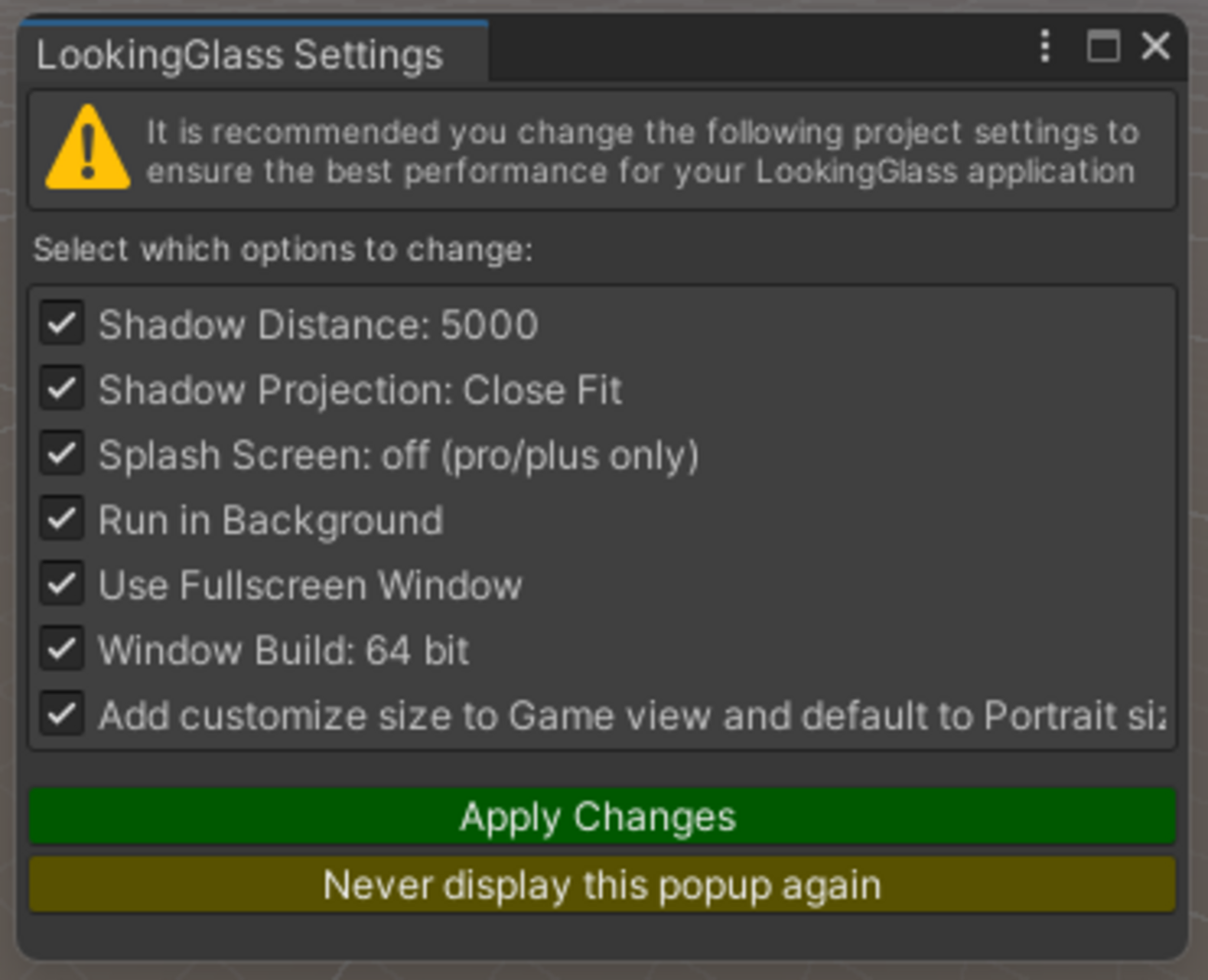This screenshot has width=1208, height=980.
Task: Click the 'Use Fullscreen Window' label text
Action: [310, 585]
